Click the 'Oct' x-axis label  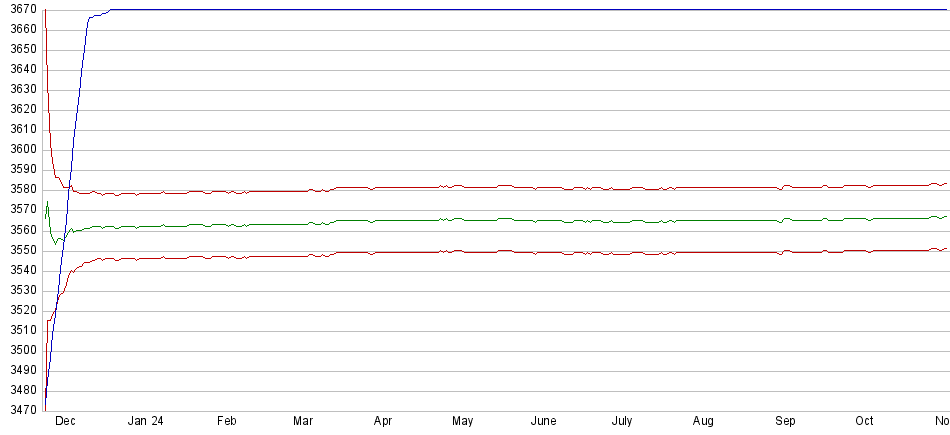tap(864, 422)
